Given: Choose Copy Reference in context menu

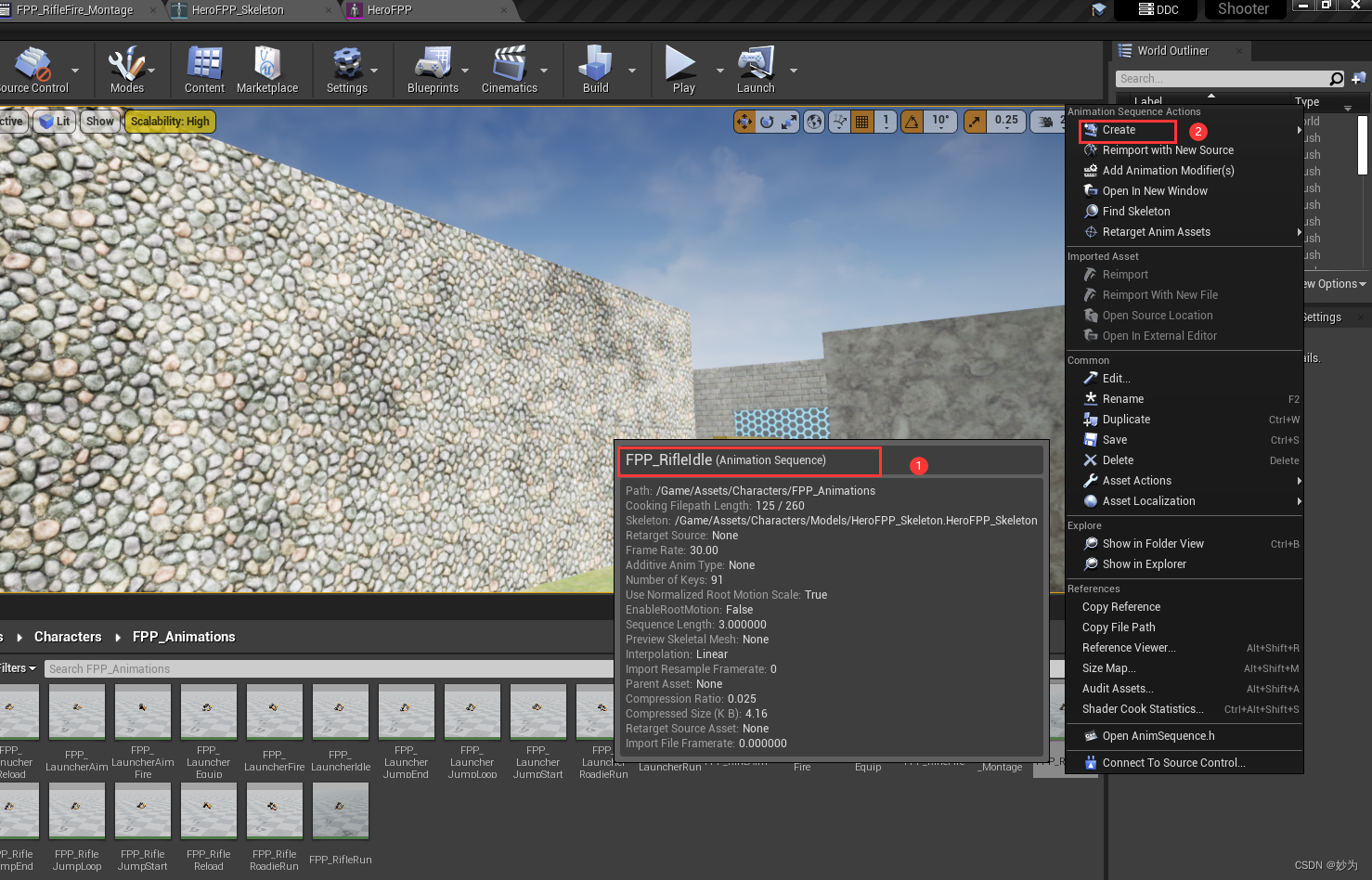Looking at the screenshot, I should point(1184,607).
